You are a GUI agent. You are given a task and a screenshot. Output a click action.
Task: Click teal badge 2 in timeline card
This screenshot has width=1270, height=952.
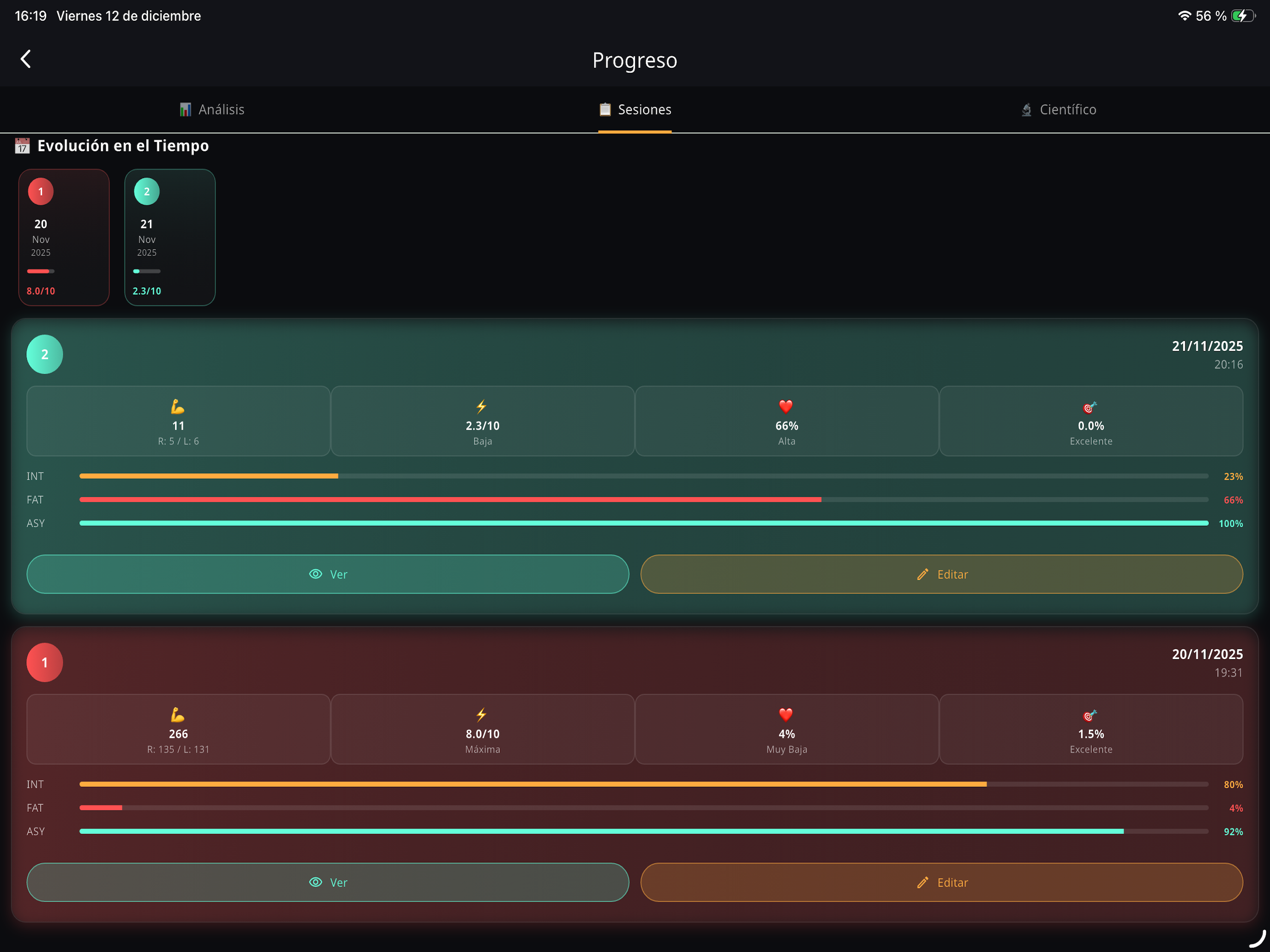pyautogui.click(x=146, y=192)
